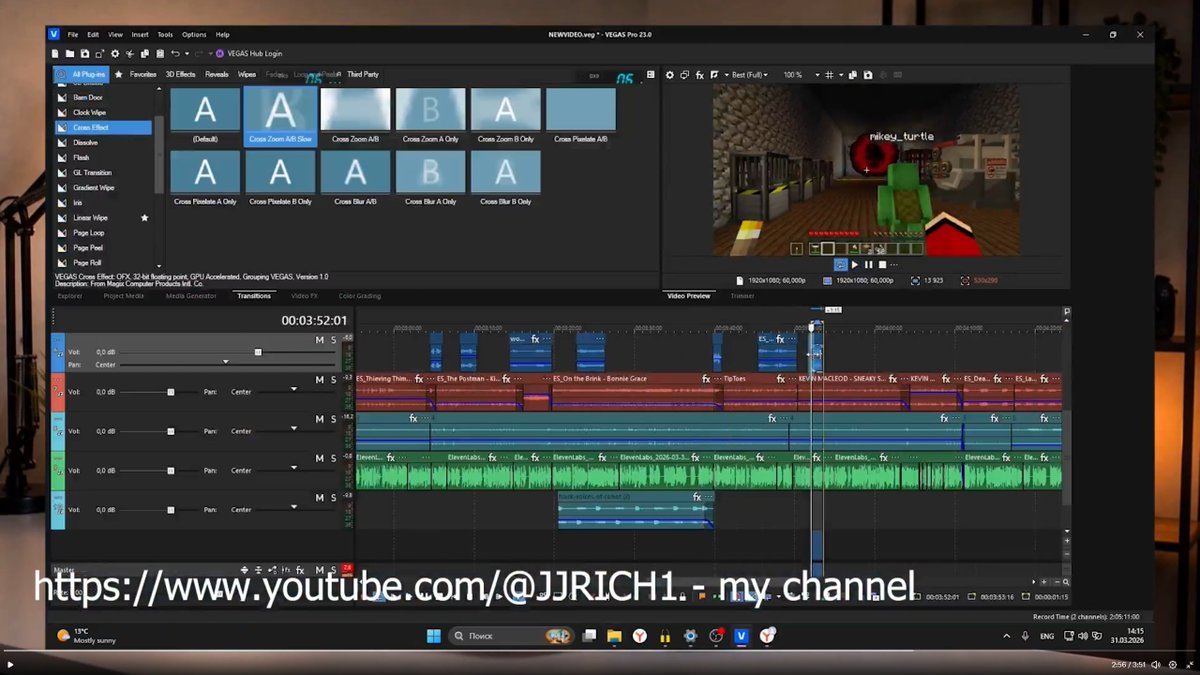Viewport: 1200px width, 675px height.
Task: Switch to the Project Media tab
Action: (123, 296)
